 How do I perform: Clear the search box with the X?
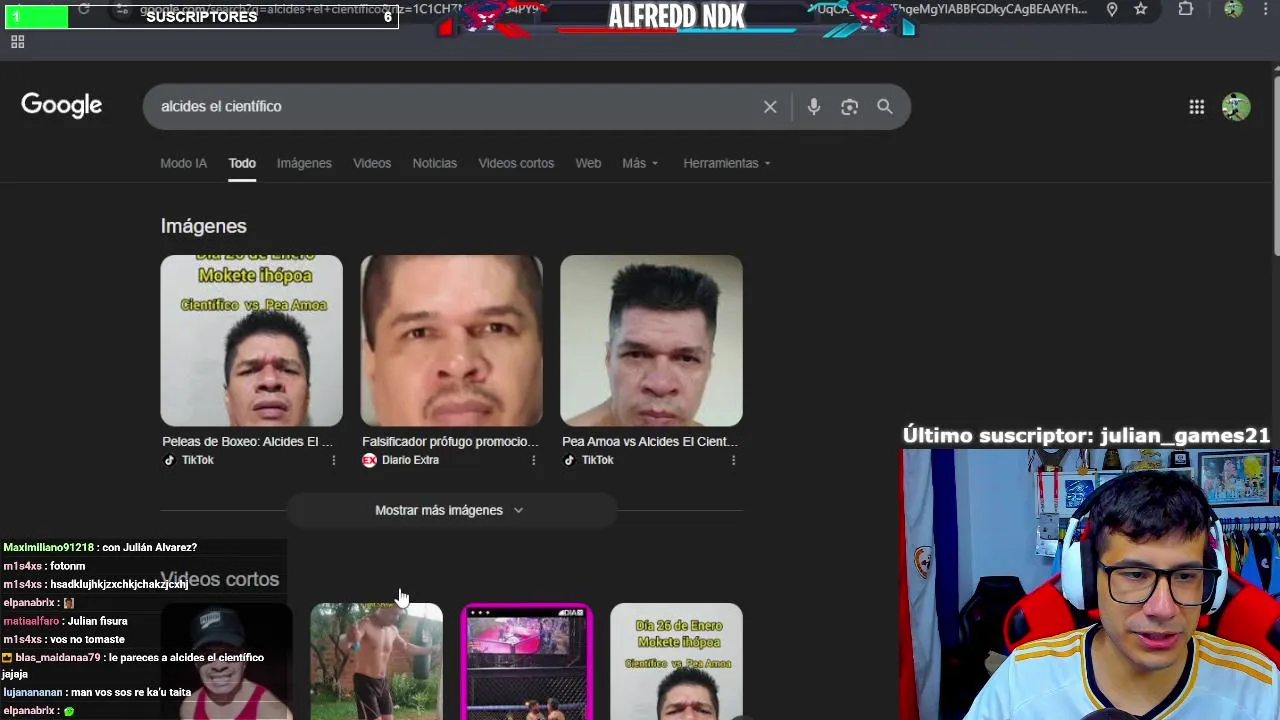click(770, 106)
